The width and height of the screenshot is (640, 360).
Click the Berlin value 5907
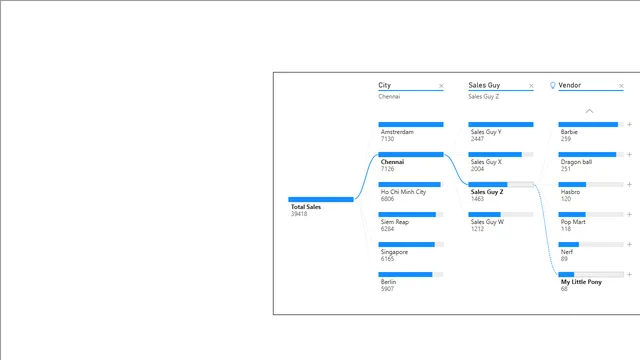(387, 289)
